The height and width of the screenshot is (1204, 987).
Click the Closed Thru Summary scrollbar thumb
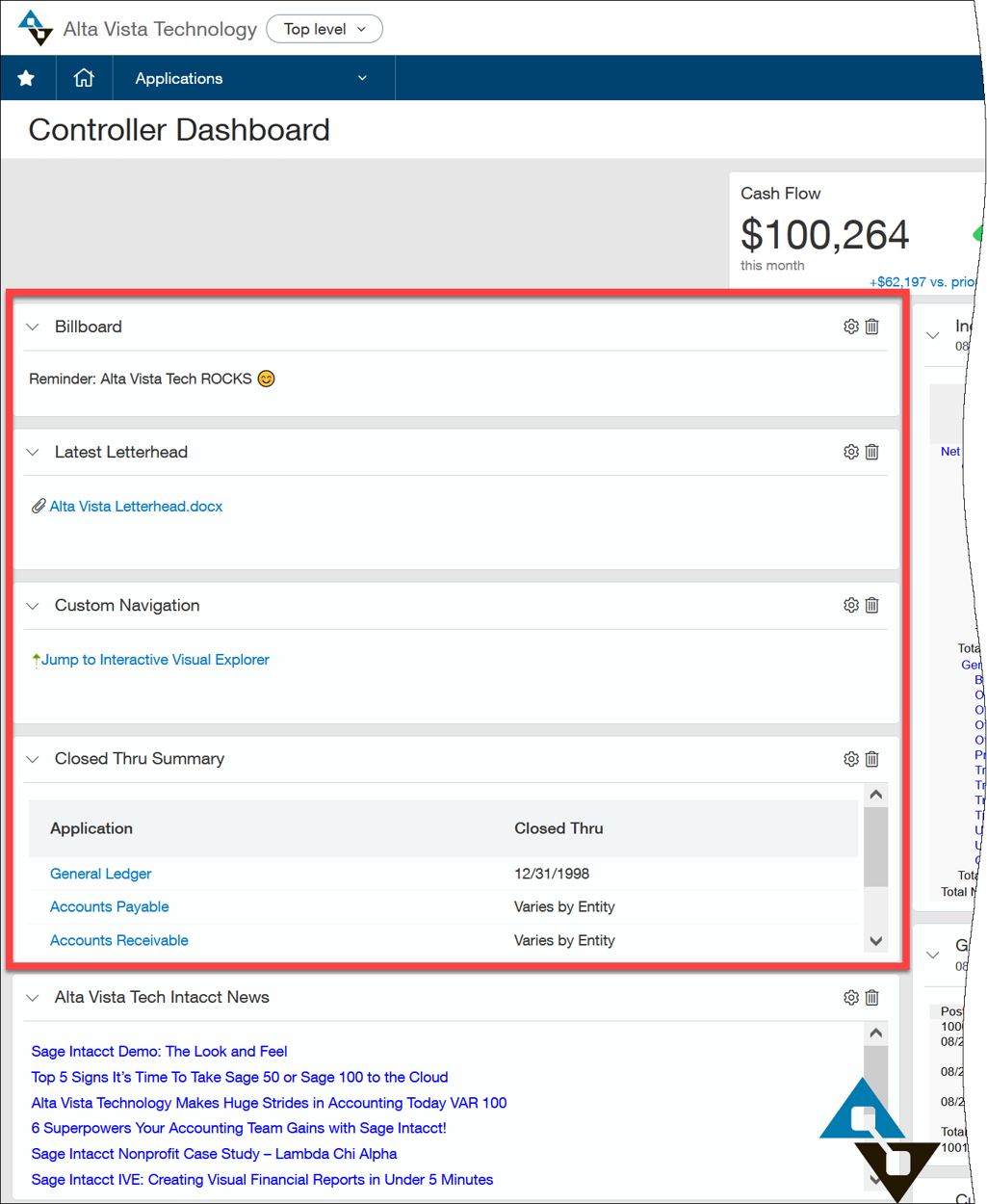pyautogui.click(x=875, y=846)
